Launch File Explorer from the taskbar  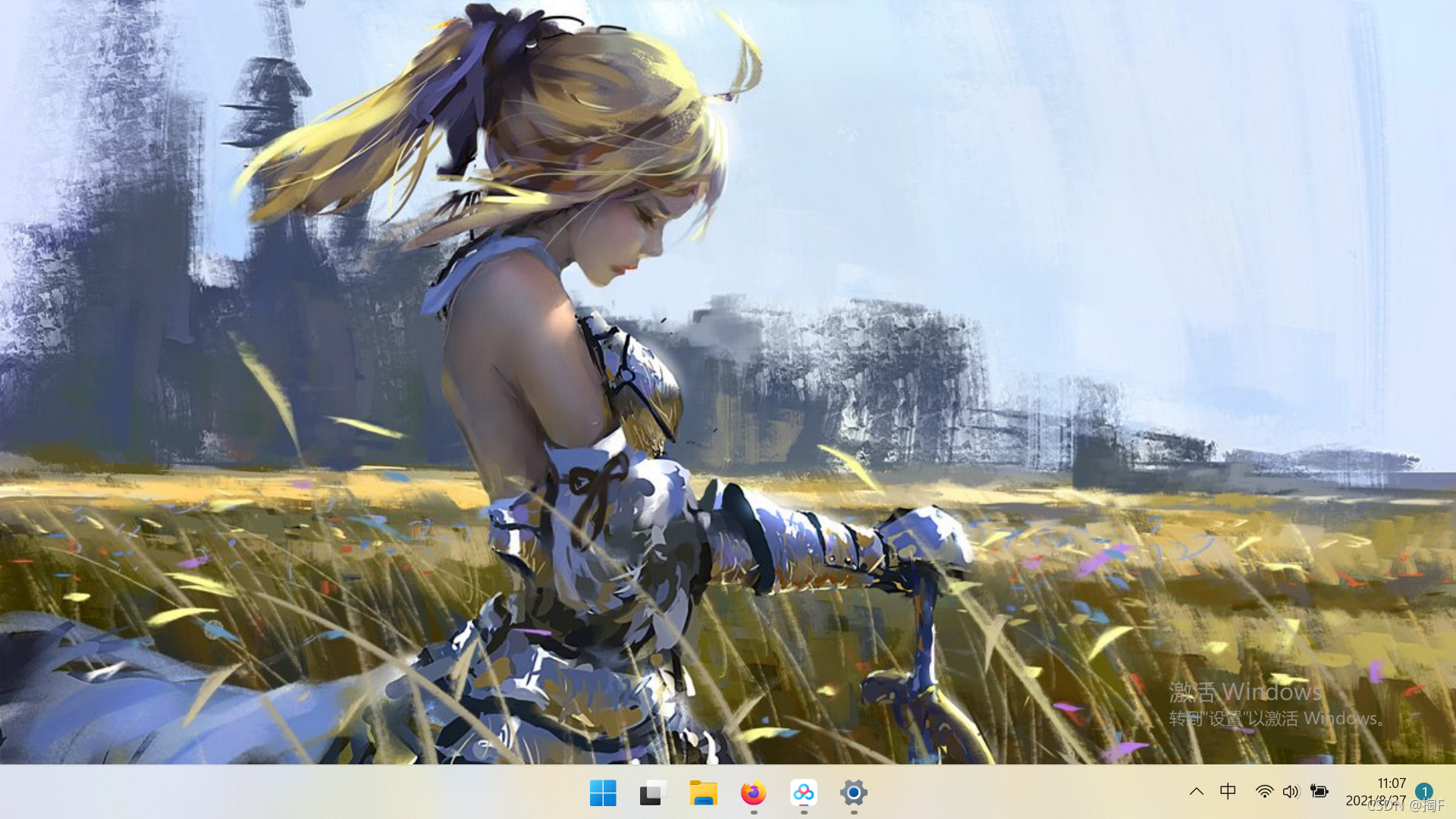point(703,793)
